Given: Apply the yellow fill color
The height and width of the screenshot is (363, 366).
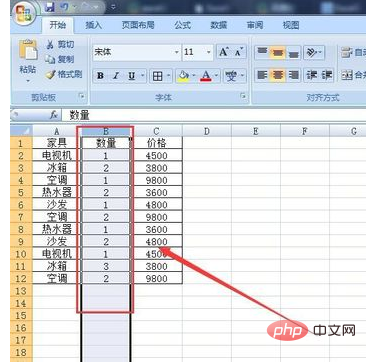Looking at the screenshot, I should (x=183, y=76).
